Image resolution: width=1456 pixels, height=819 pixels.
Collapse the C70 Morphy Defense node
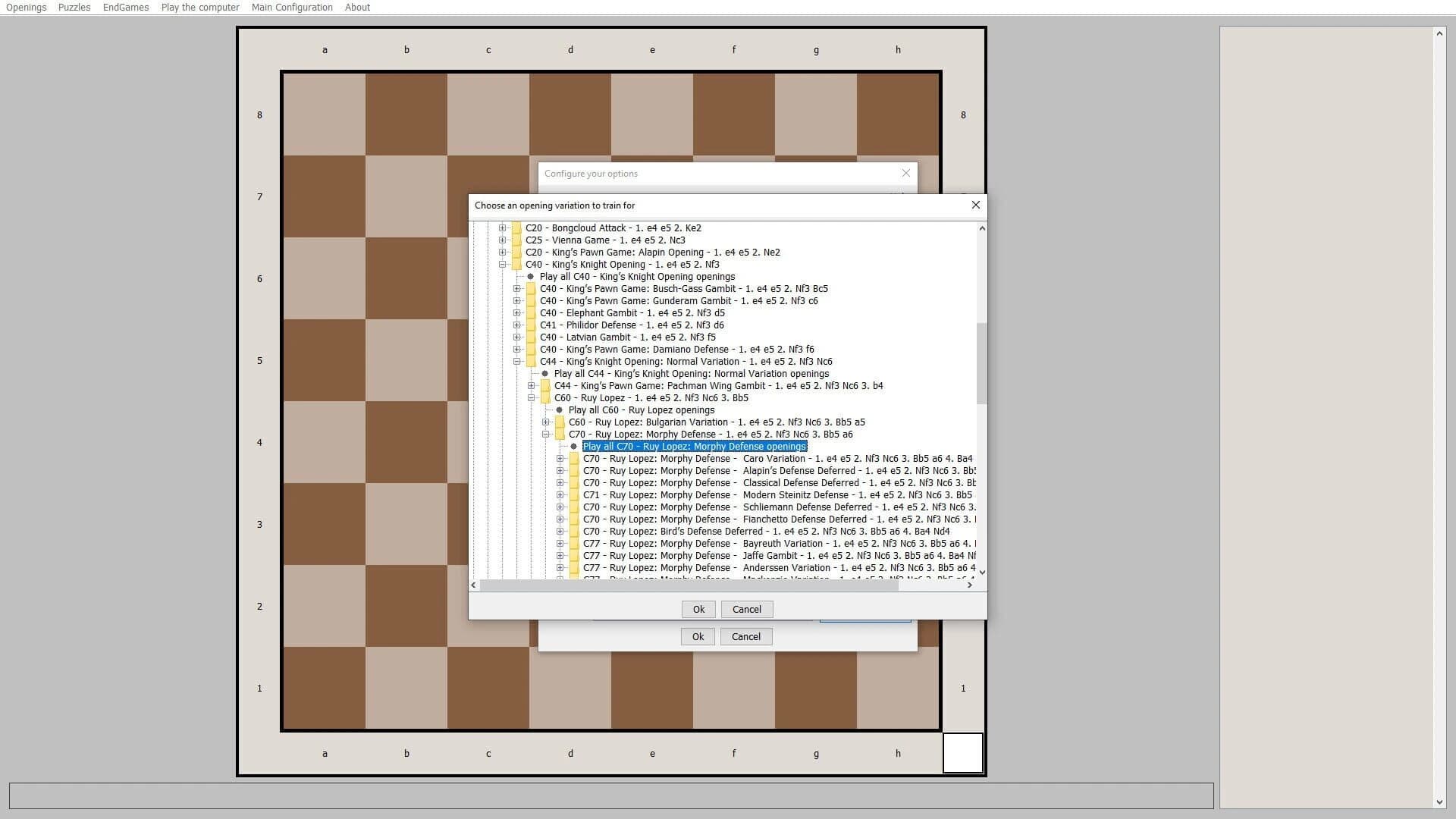(x=545, y=434)
